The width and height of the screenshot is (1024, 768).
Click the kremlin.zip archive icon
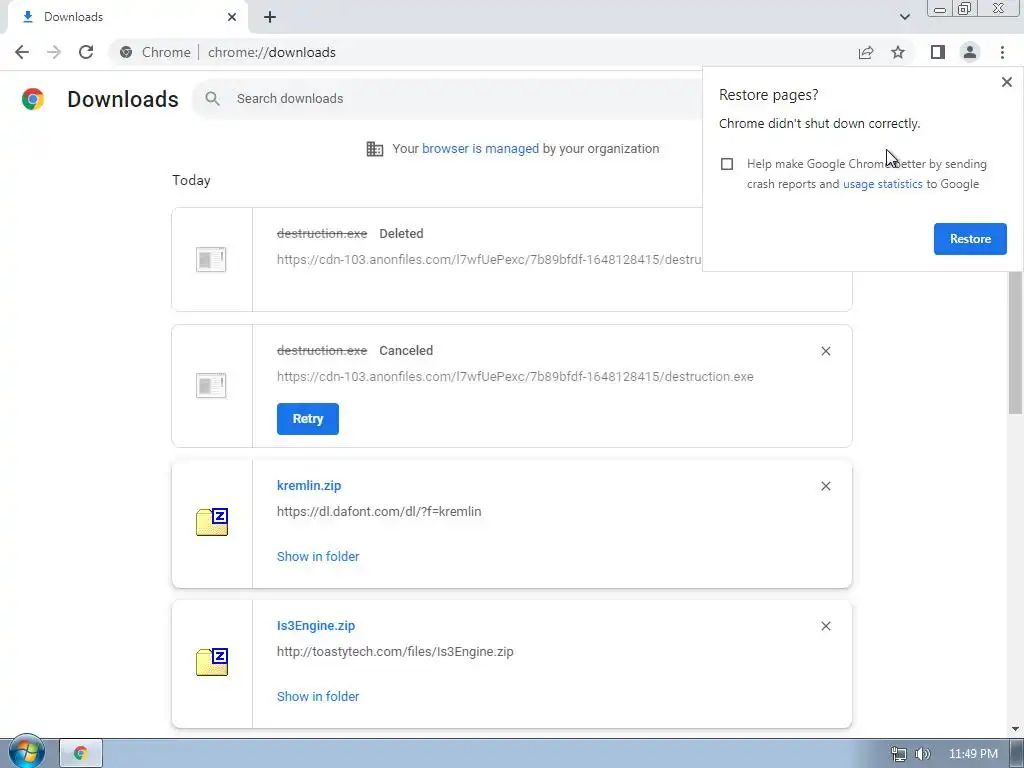(212, 522)
